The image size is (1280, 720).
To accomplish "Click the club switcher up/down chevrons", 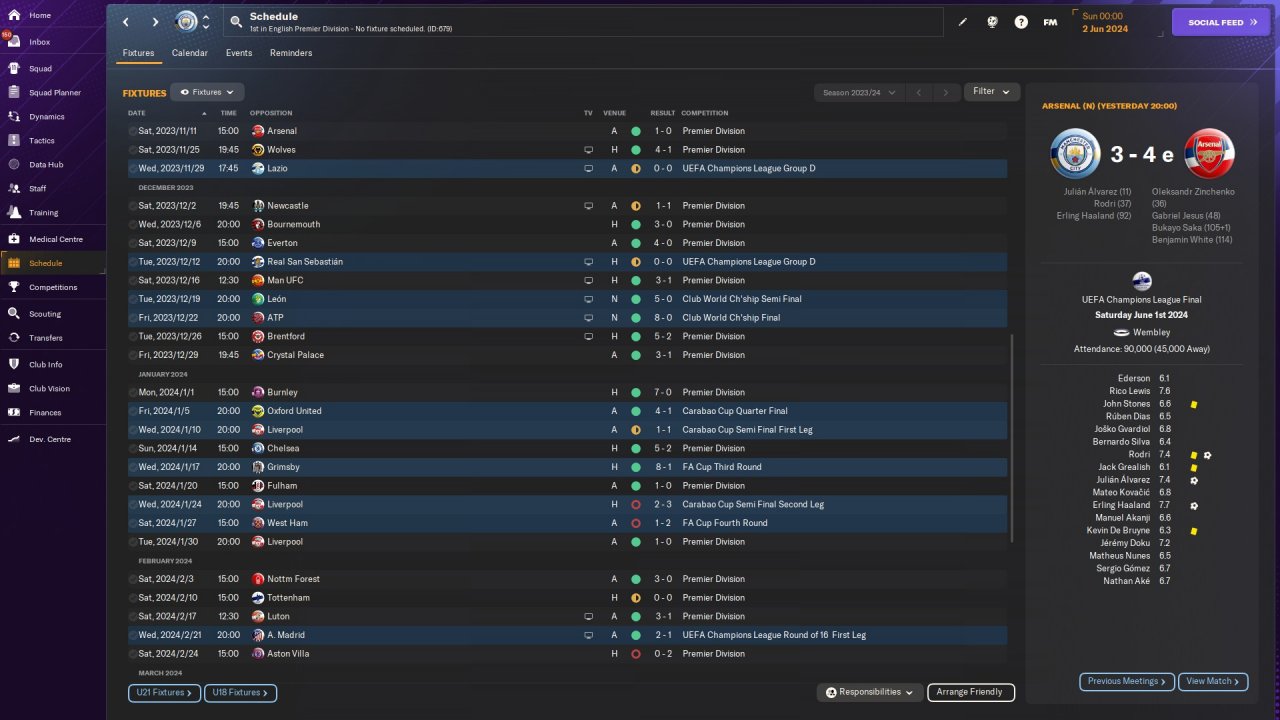I will (x=206, y=22).
